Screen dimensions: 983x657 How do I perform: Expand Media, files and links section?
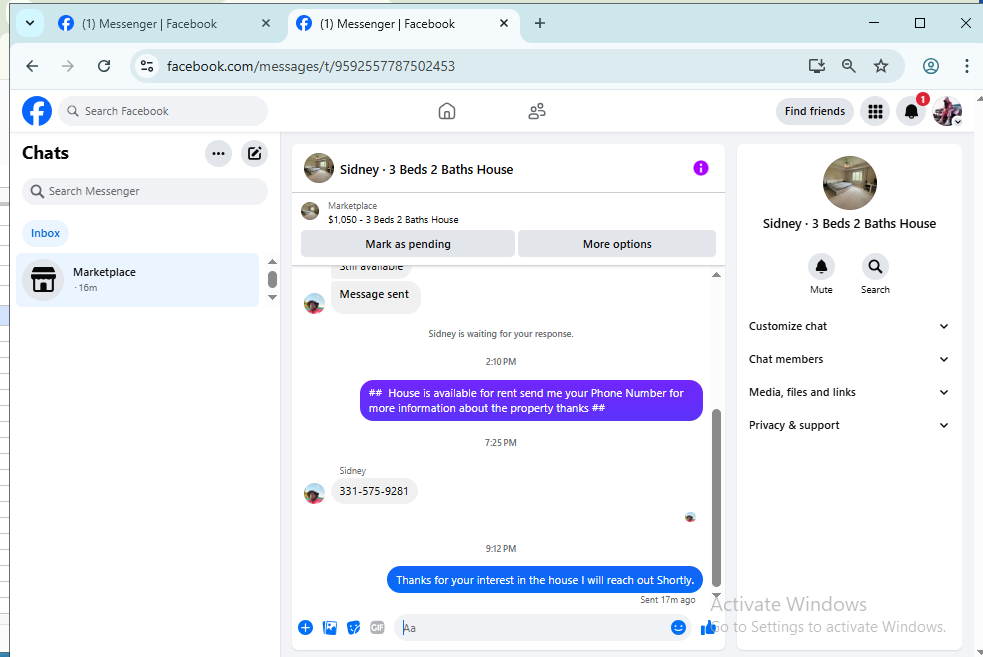[x=849, y=392]
